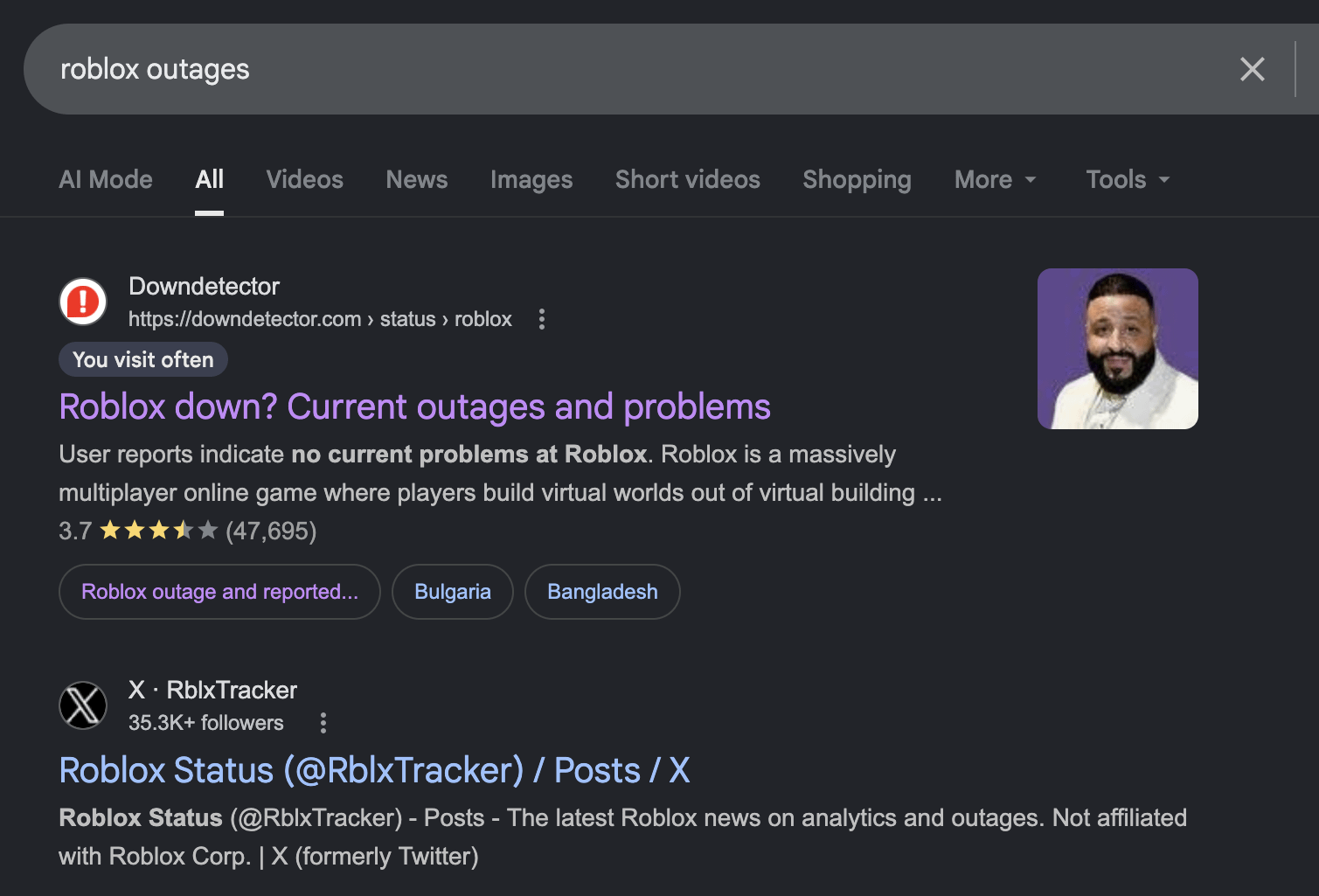Click the X logo favicon for RblxTracker

tap(83, 705)
